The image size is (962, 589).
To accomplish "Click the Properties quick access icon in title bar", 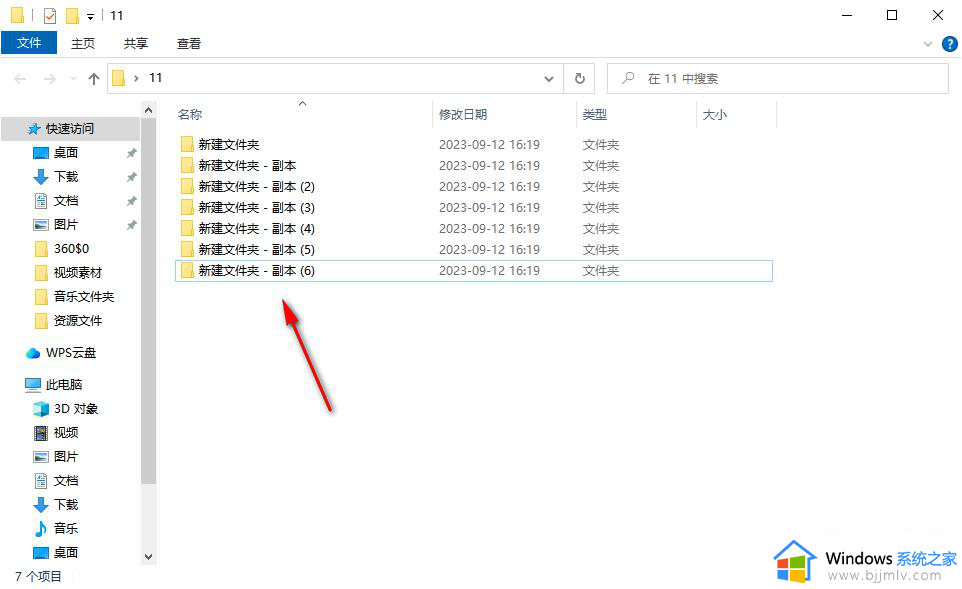I will (x=50, y=15).
